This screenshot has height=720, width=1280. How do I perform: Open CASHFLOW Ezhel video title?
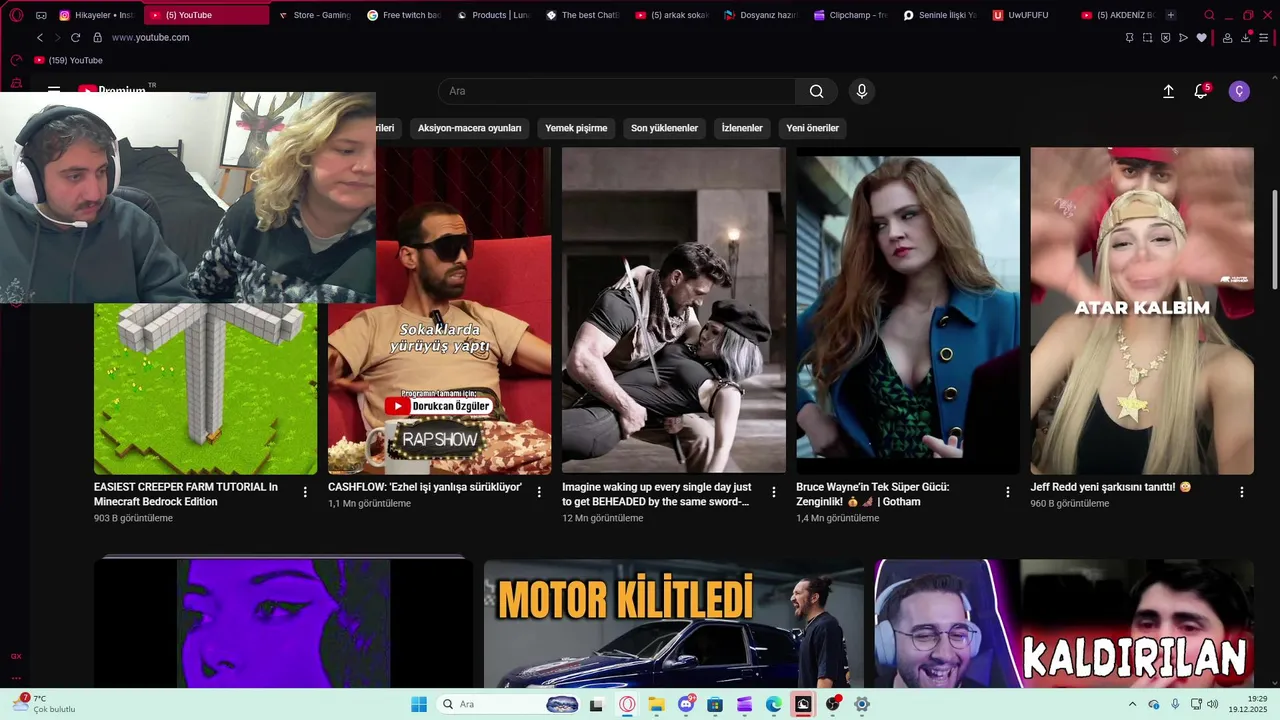coord(425,487)
